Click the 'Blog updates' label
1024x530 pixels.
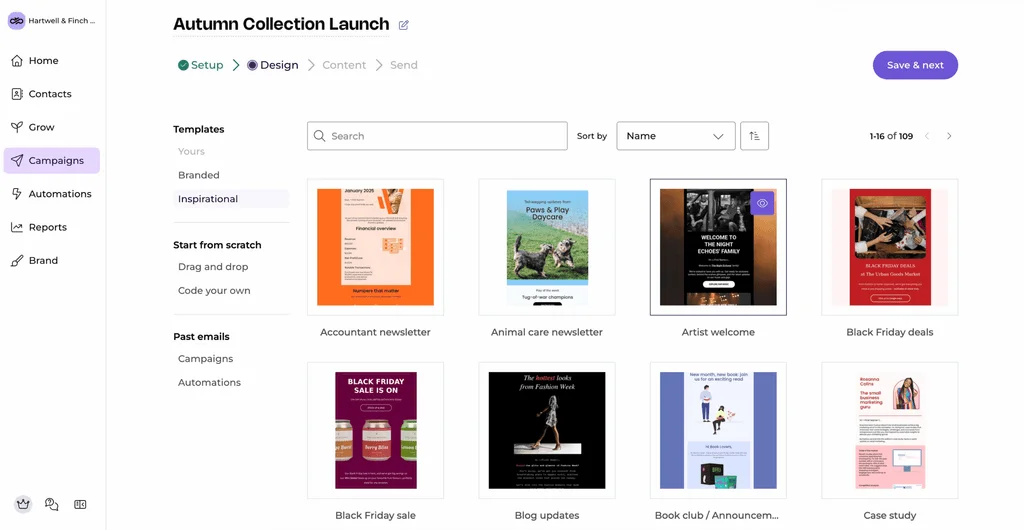click(x=547, y=516)
